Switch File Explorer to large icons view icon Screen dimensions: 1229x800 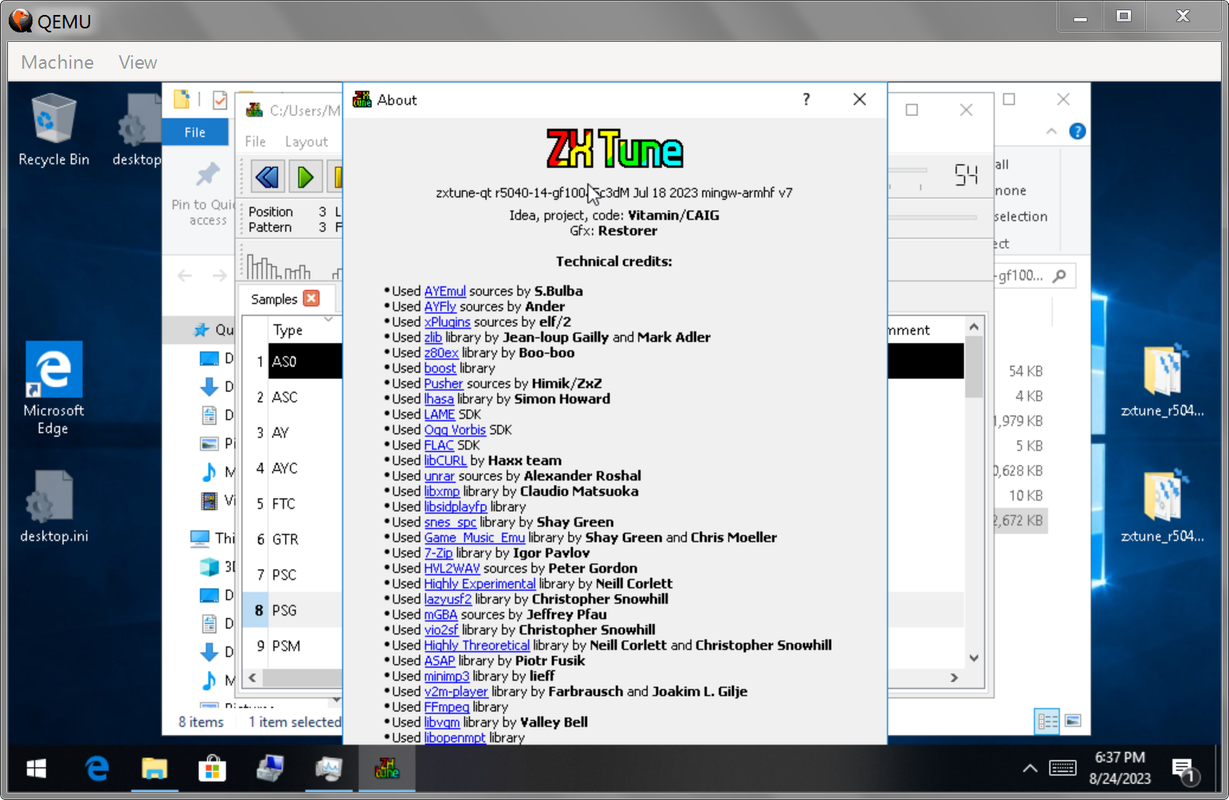coord(1072,720)
